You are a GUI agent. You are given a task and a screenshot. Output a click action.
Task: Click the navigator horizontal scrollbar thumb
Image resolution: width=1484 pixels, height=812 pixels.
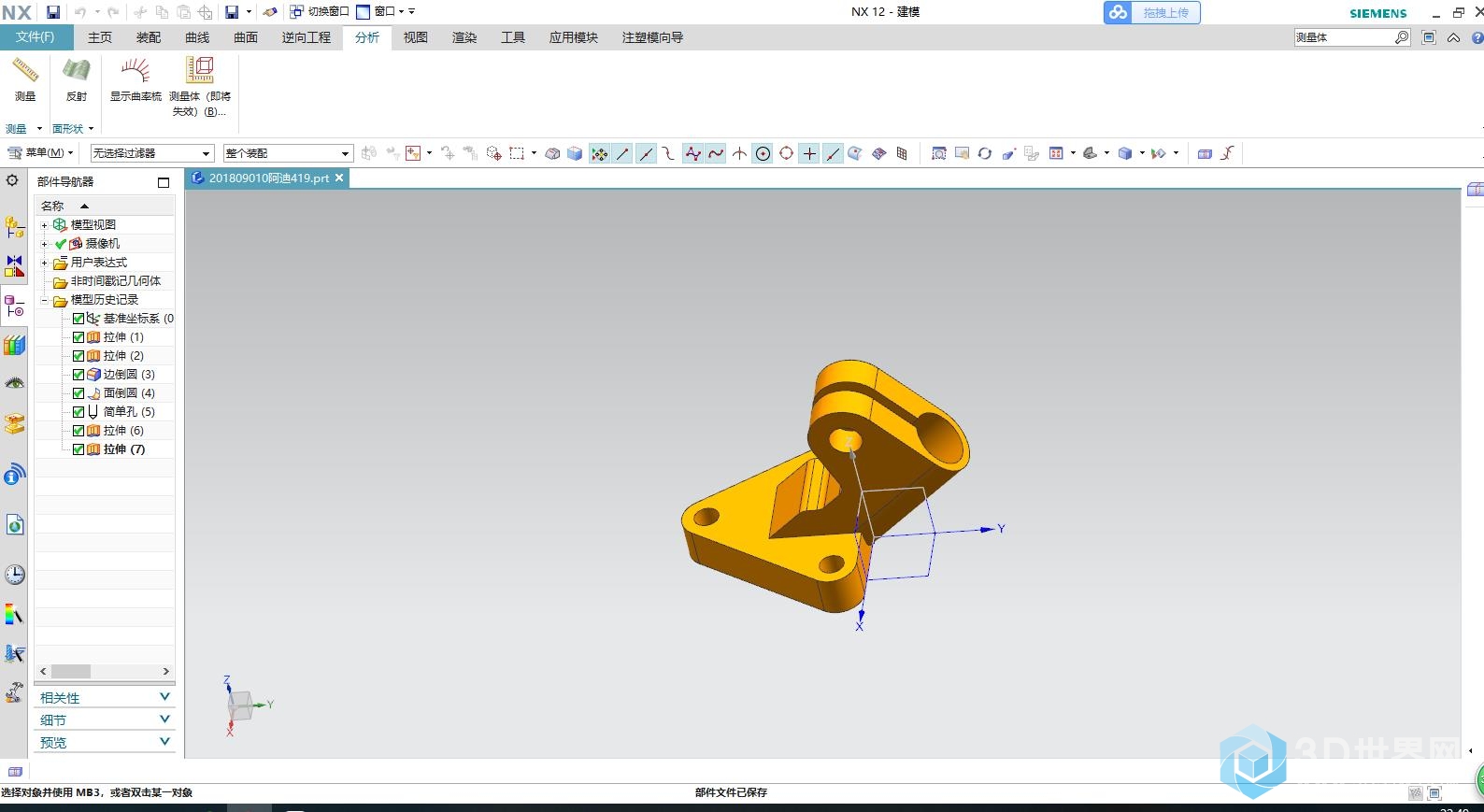pyautogui.click(x=71, y=671)
